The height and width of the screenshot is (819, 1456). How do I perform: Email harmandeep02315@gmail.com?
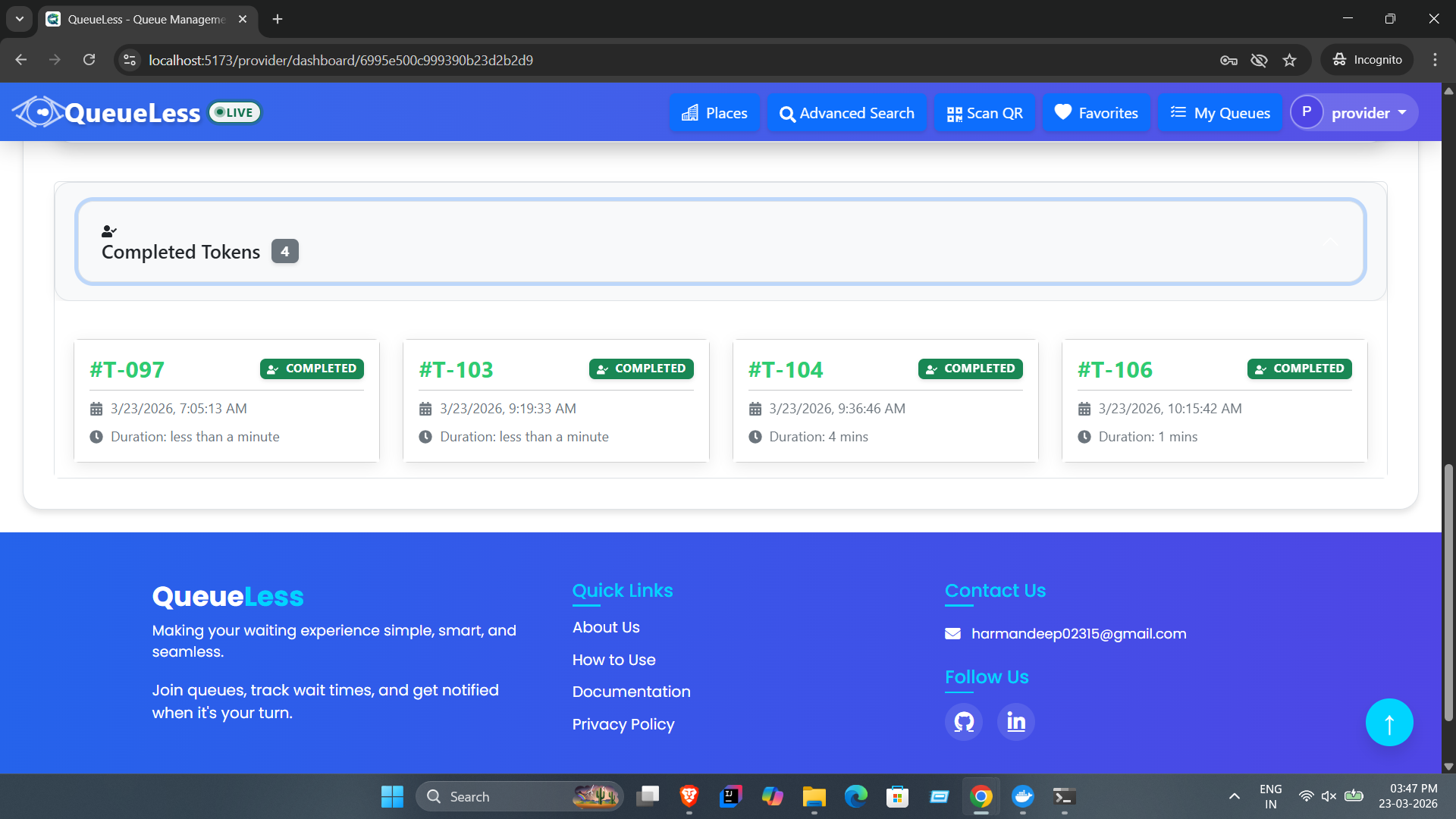1079,634
